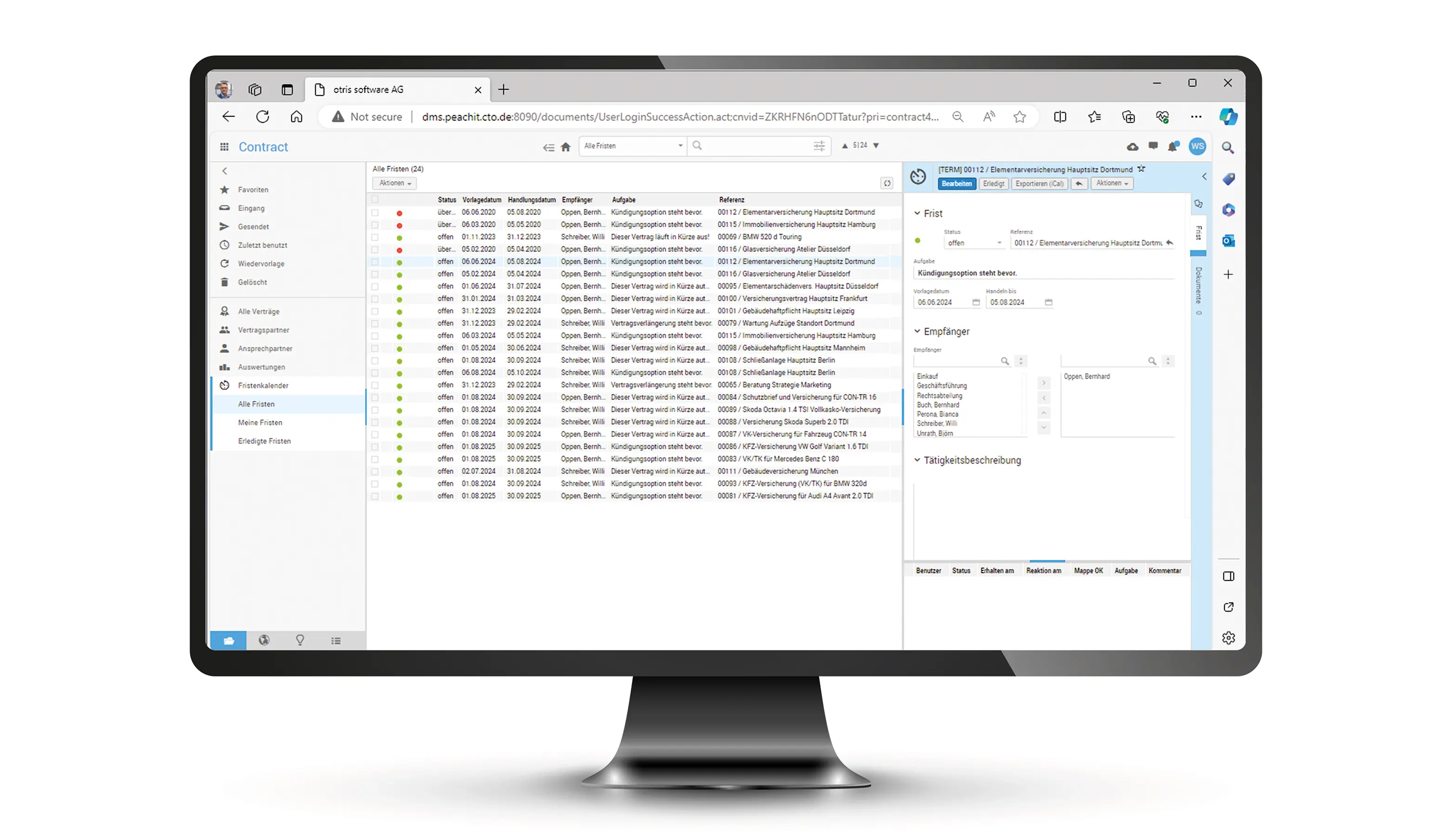
Task: Click Exportieren (iCal)
Action: tap(1039, 183)
